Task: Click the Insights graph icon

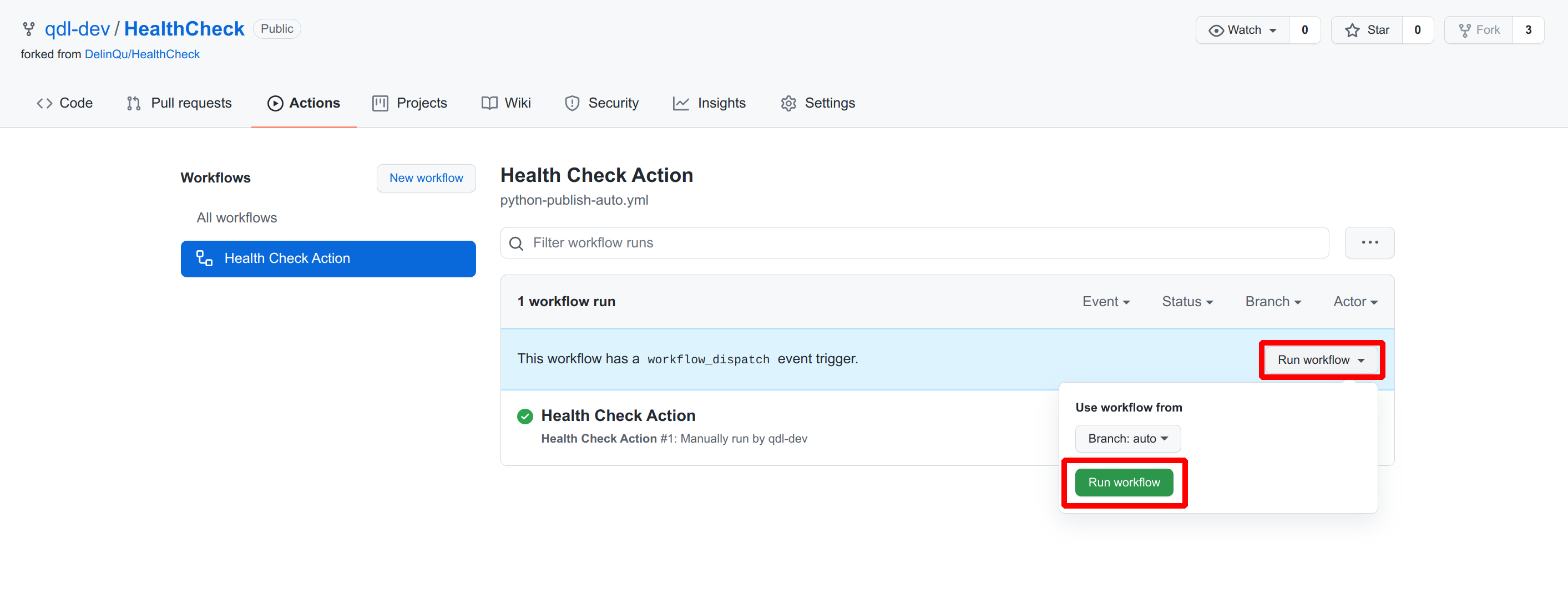Action: tap(681, 104)
